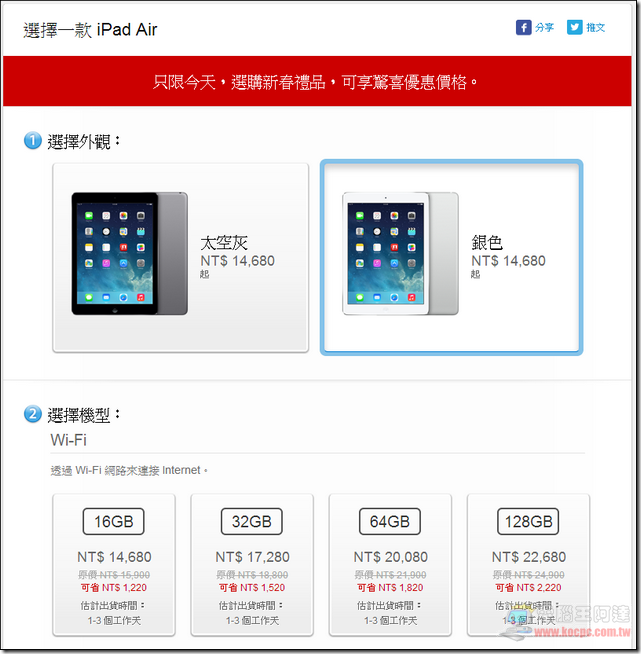This screenshot has height=654, width=641.
Task: Choose the 32GB Wi-Fi model
Action: click(x=252, y=565)
